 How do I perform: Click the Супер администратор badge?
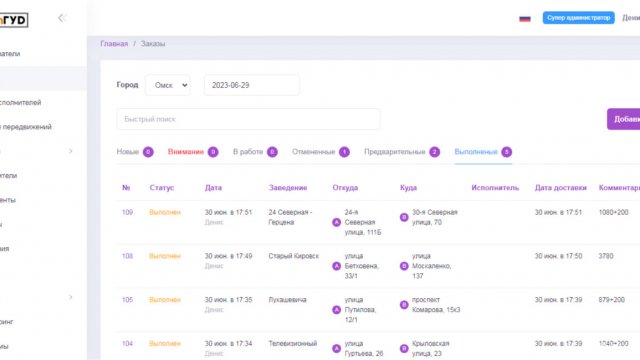(578, 18)
